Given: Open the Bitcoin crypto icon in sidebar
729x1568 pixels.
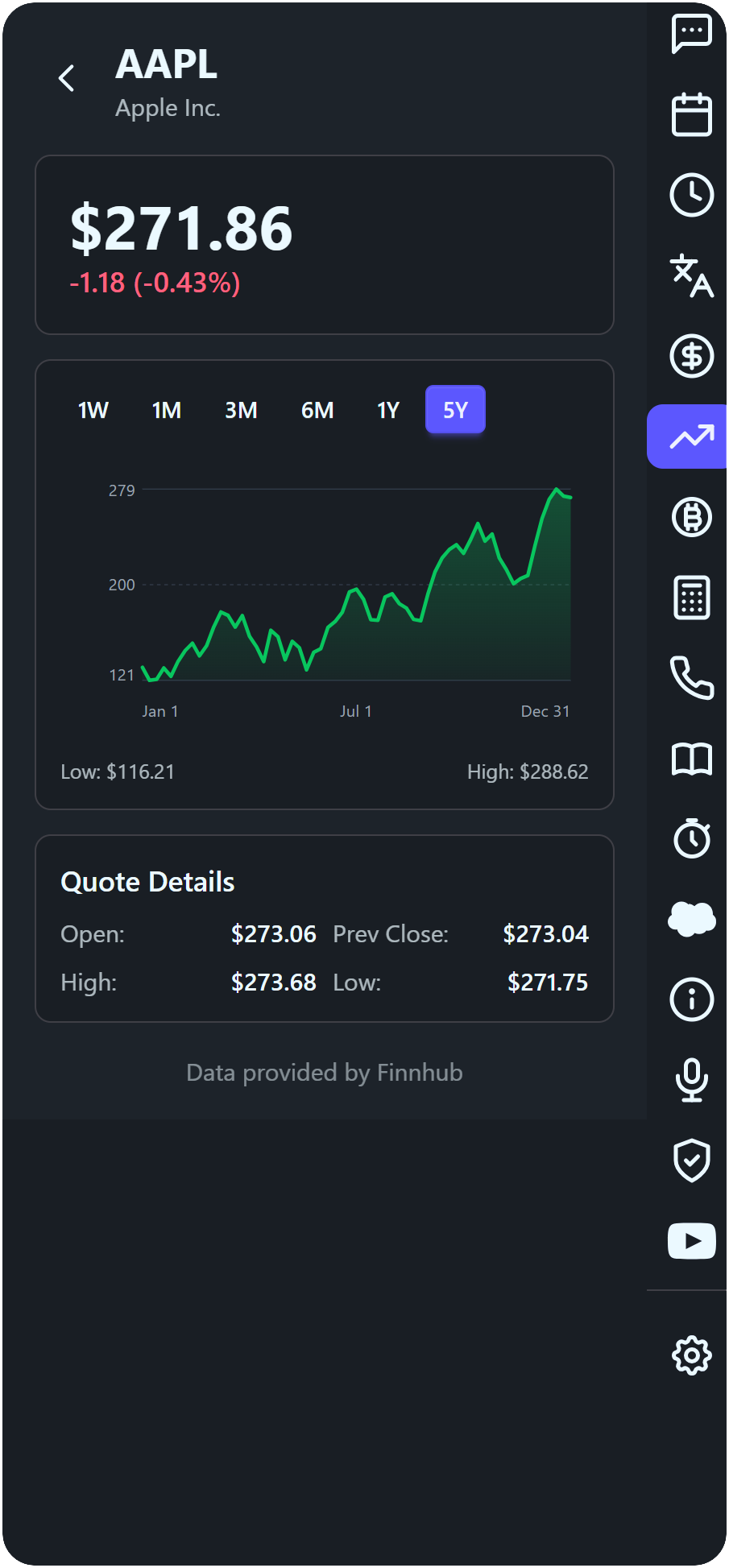Looking at the screenshot, I should 691,517.
